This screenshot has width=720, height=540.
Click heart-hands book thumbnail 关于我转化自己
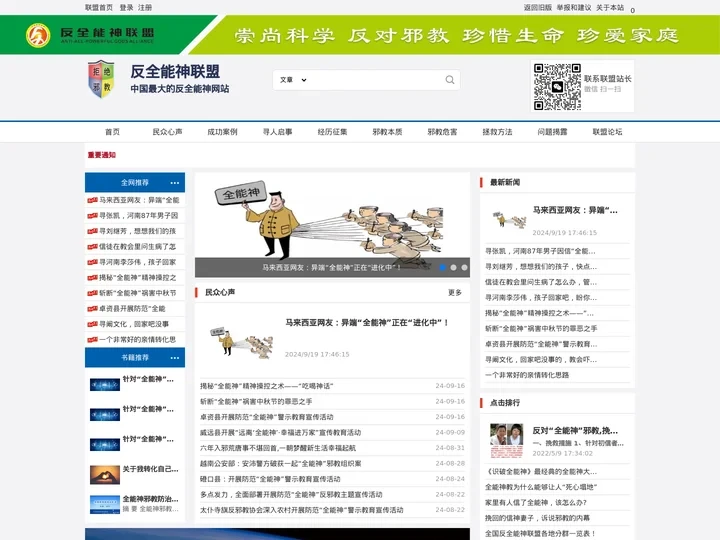[x=105, y=475]
